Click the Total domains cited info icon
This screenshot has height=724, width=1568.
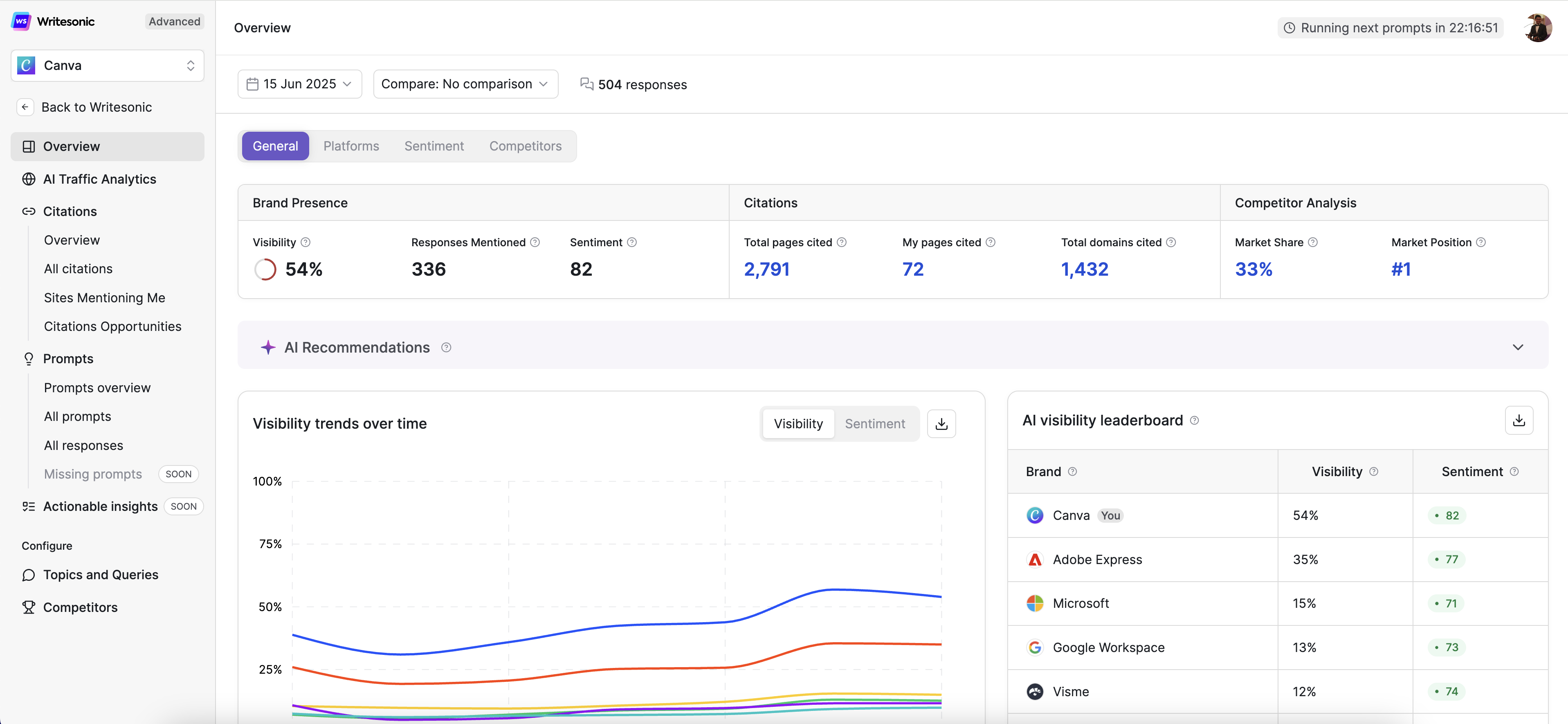pos(1171,242)
